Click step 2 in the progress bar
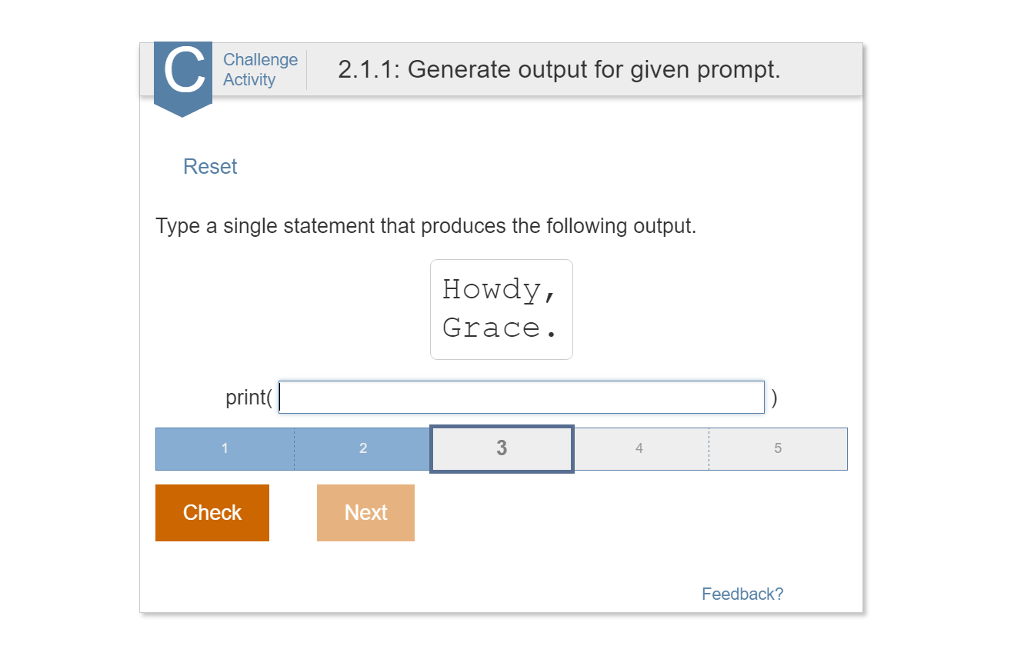 coord(362,448)
